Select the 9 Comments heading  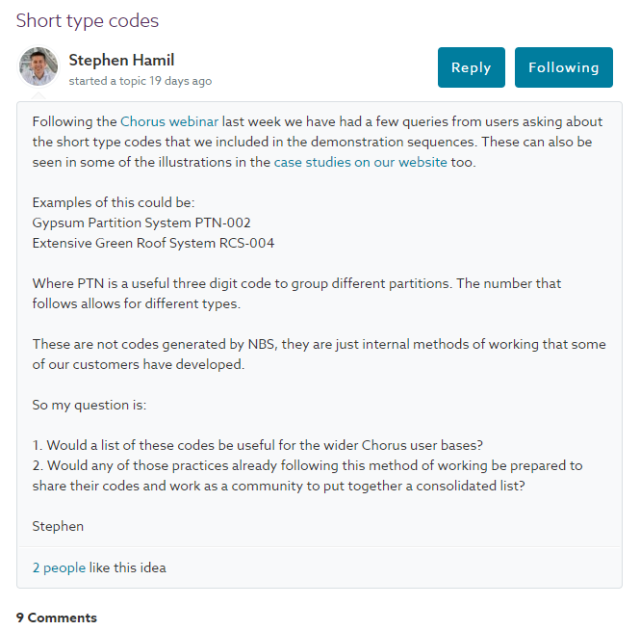point(56,617)
